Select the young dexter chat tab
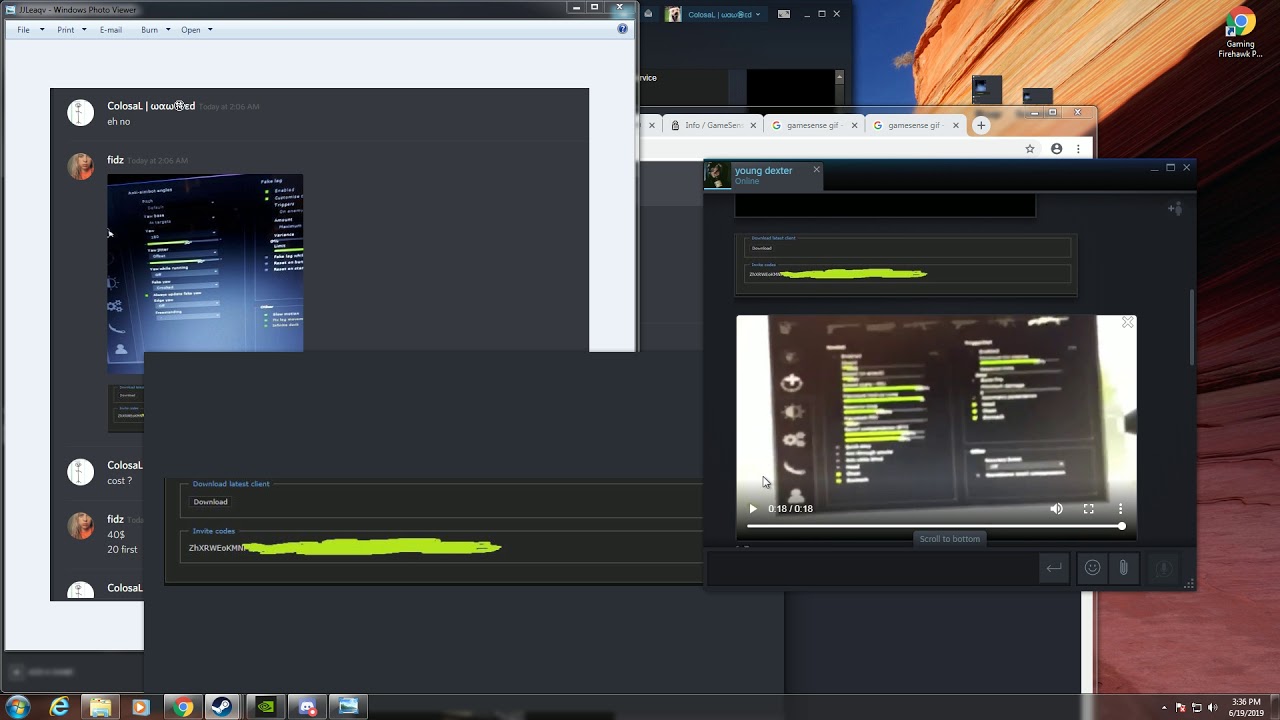The height and width of the screenshot is (720, 1280). 763,175
